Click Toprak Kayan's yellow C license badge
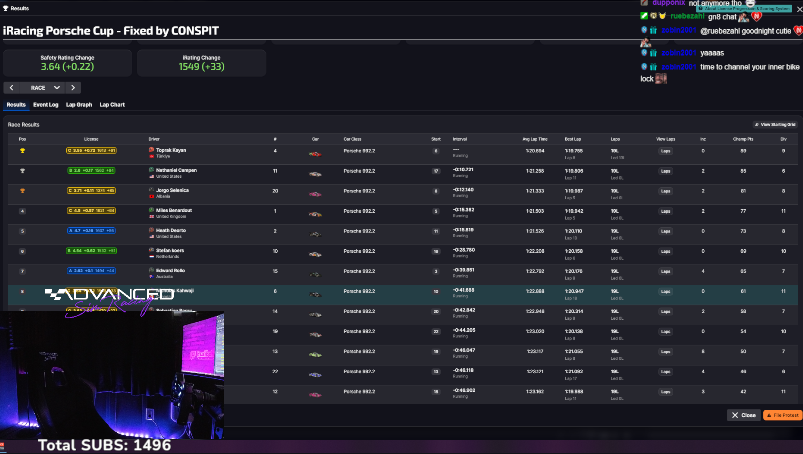 pyautogui.click(x=91, y=150)
